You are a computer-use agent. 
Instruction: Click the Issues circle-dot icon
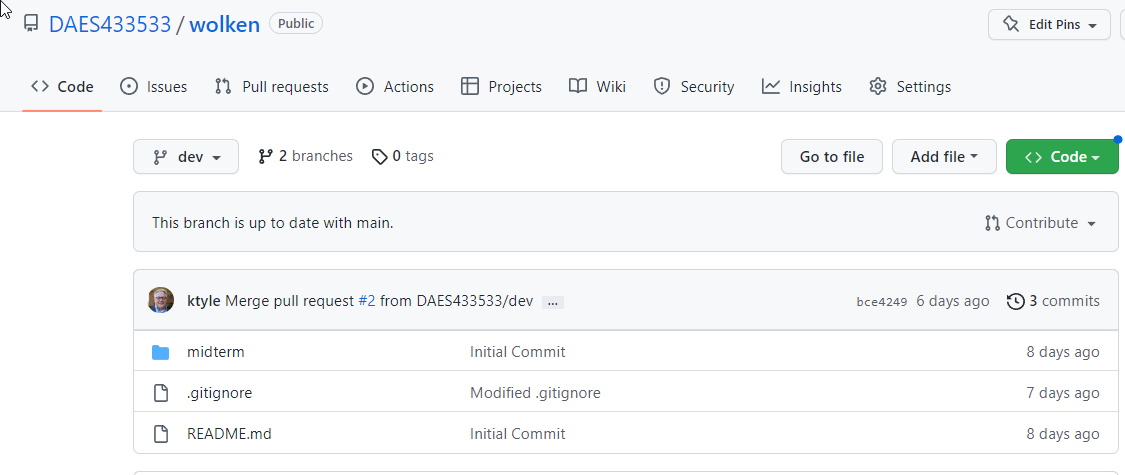(129, 87)
